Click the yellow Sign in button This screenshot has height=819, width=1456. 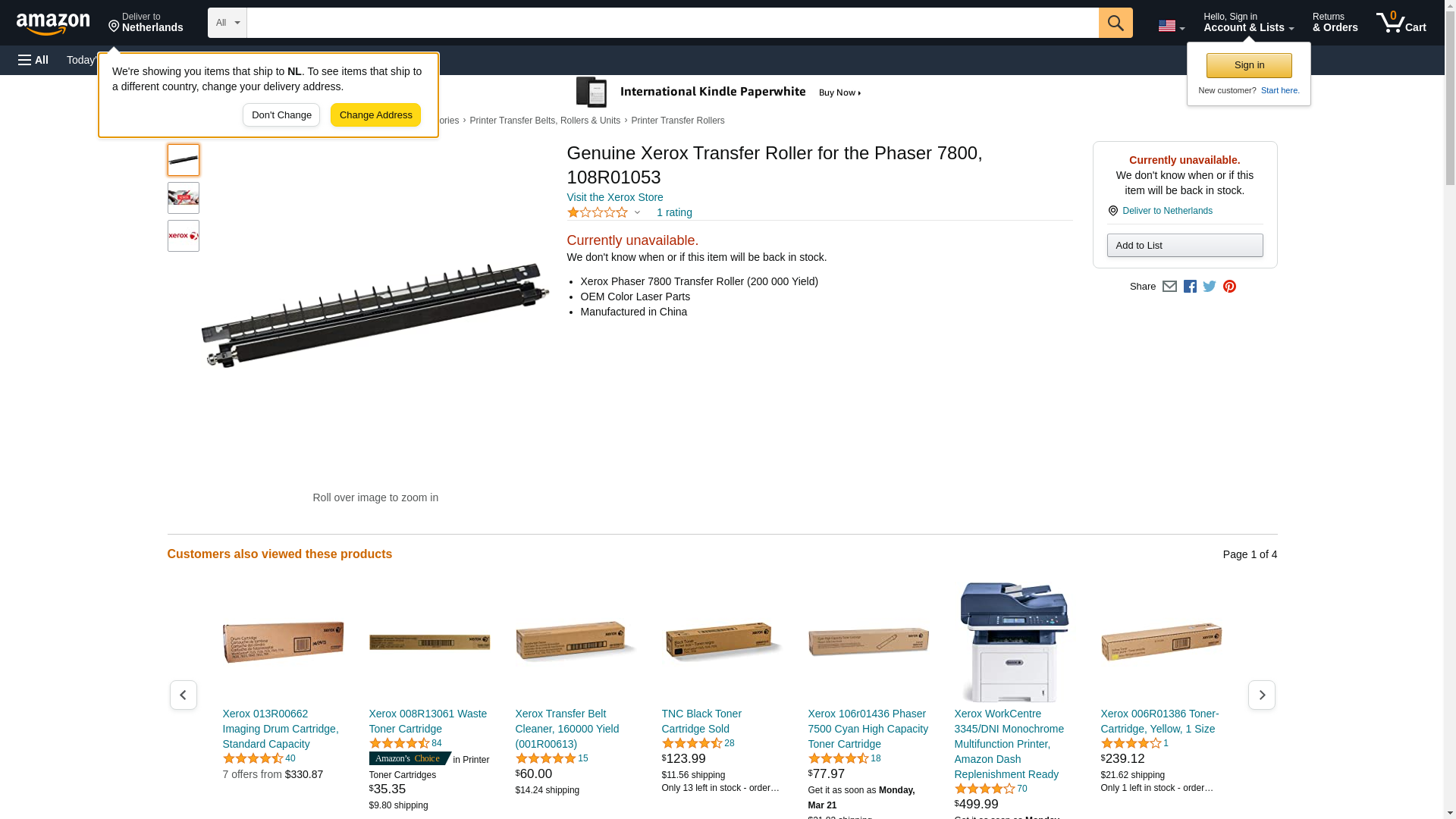(x=1249, y=65)
